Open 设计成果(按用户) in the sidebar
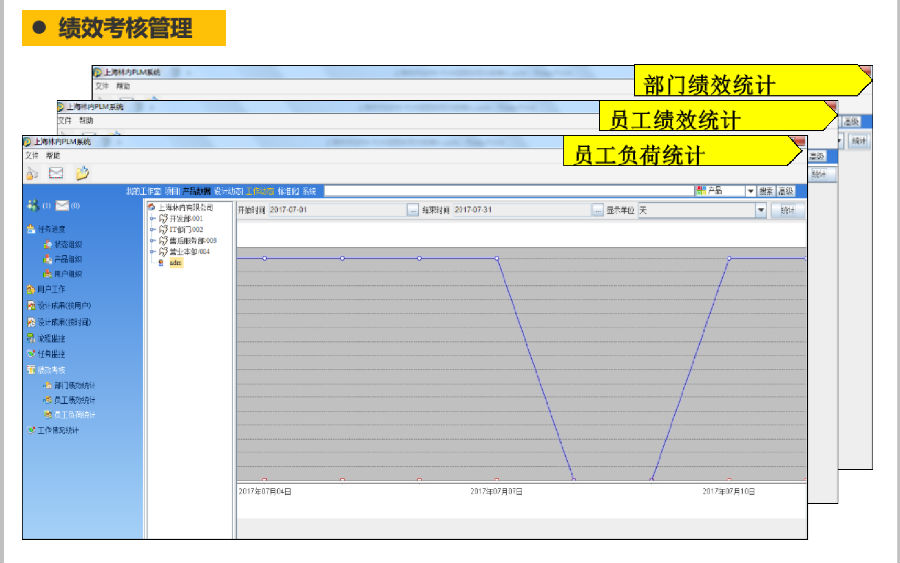 click(x=64, y=306)
